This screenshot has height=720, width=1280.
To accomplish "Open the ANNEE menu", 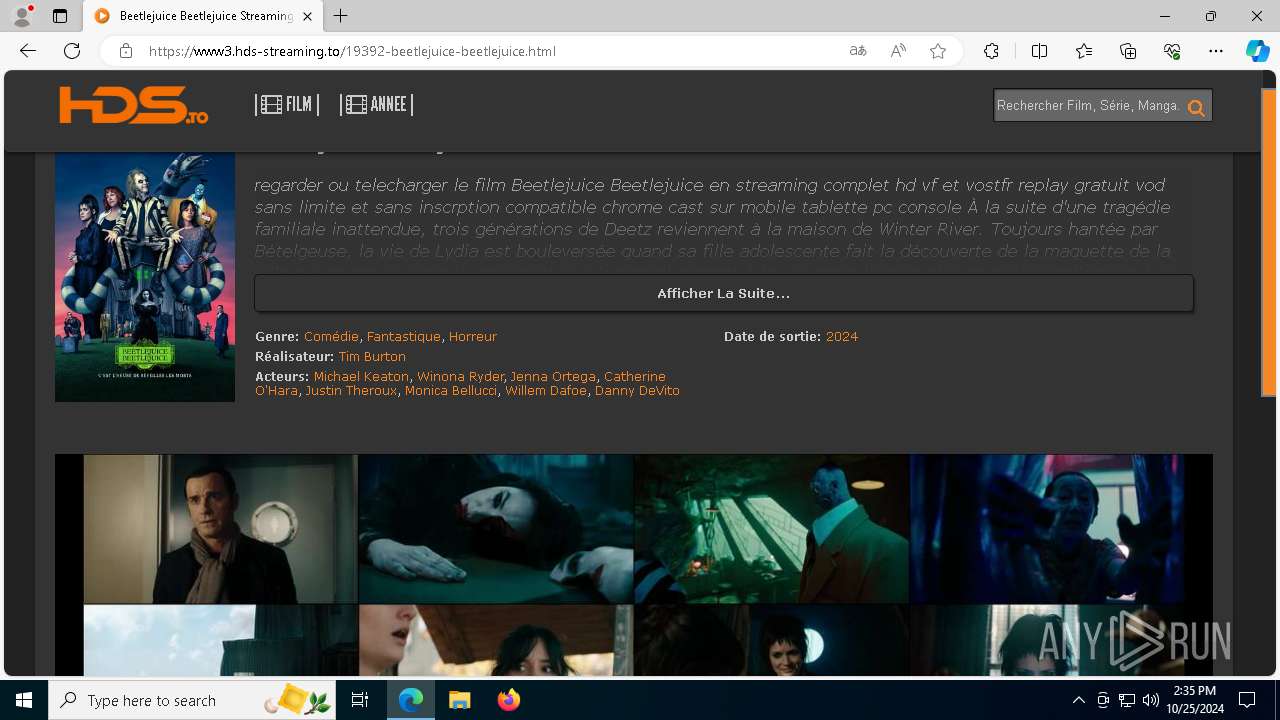I will click(376, 104).
